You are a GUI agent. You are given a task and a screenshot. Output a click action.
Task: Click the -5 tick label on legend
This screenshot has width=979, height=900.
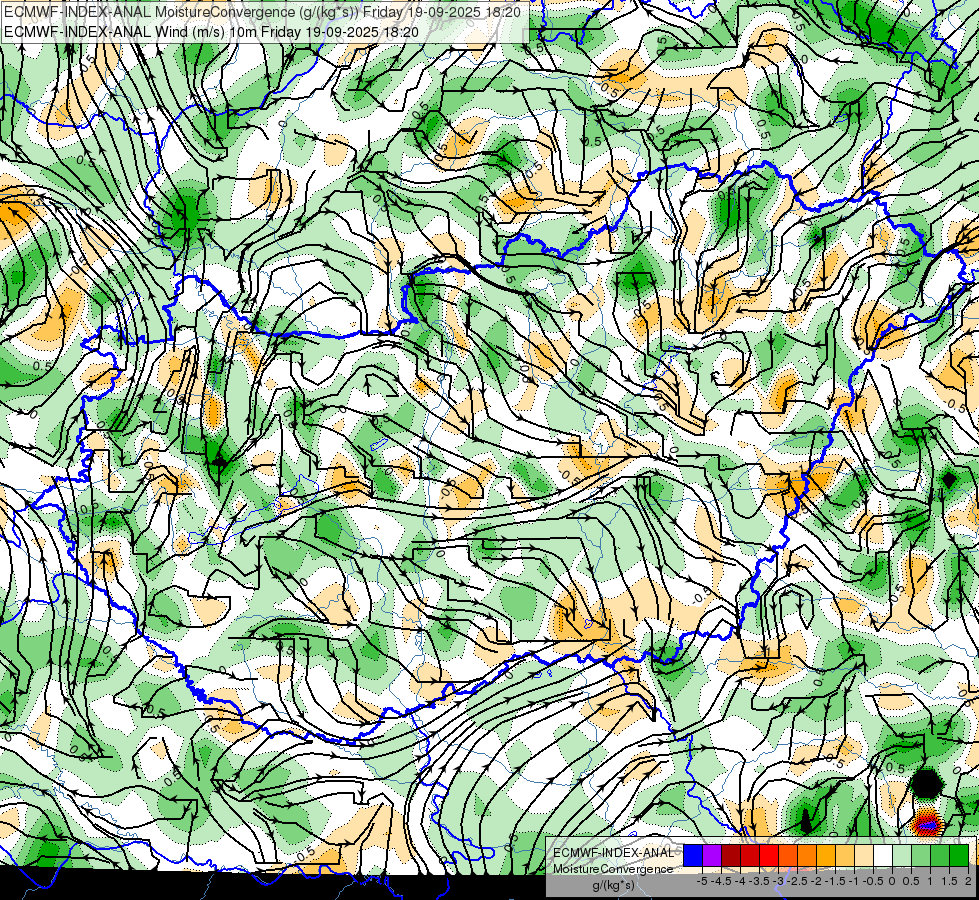(702, 881)
